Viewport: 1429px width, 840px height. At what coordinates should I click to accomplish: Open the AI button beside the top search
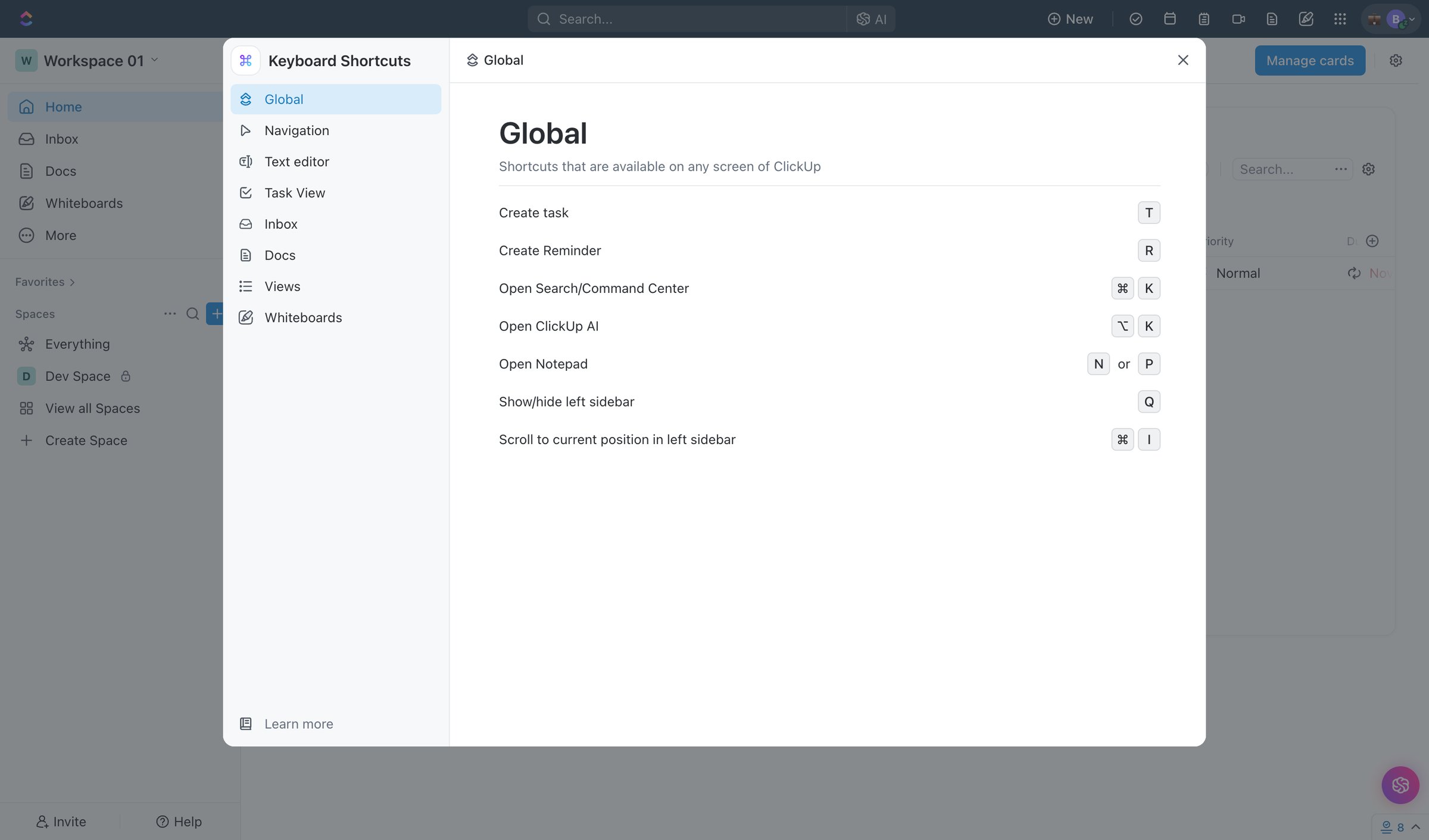point(871,19)
